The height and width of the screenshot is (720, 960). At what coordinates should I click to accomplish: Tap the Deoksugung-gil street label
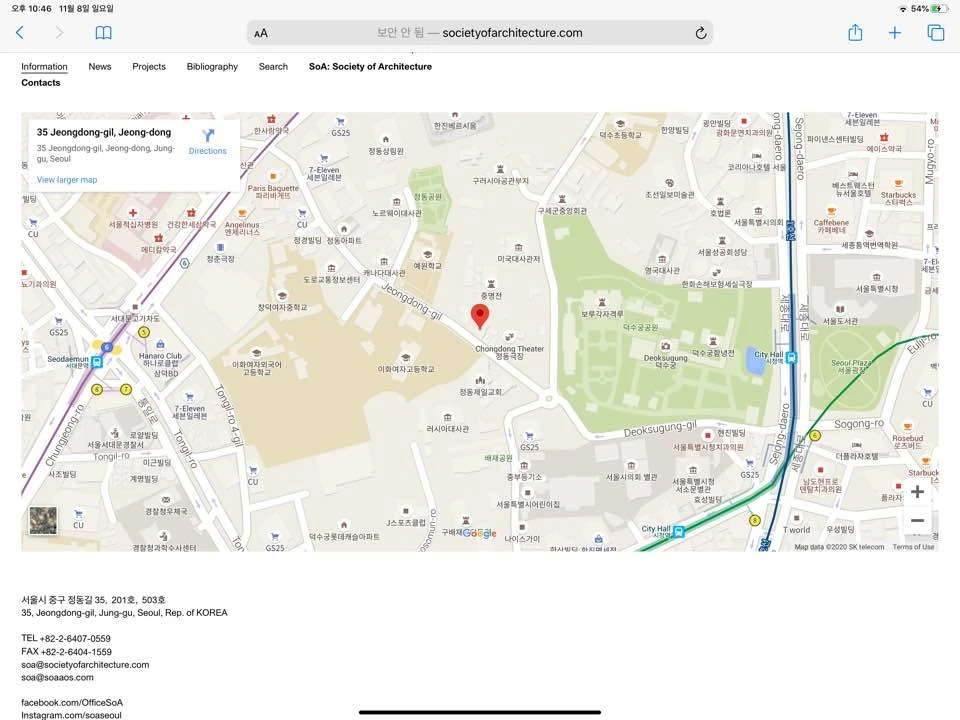coord(660,429)
